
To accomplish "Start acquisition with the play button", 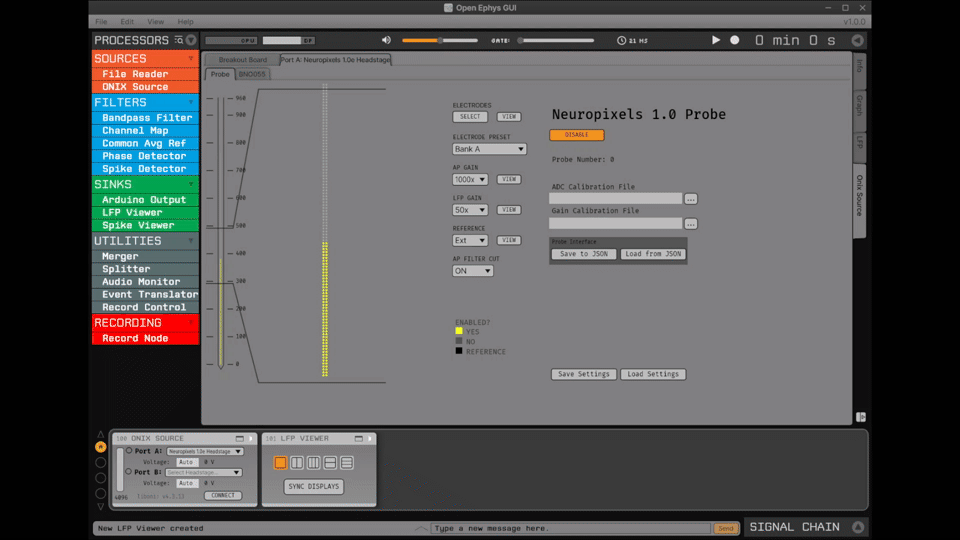I will (715, 40).
